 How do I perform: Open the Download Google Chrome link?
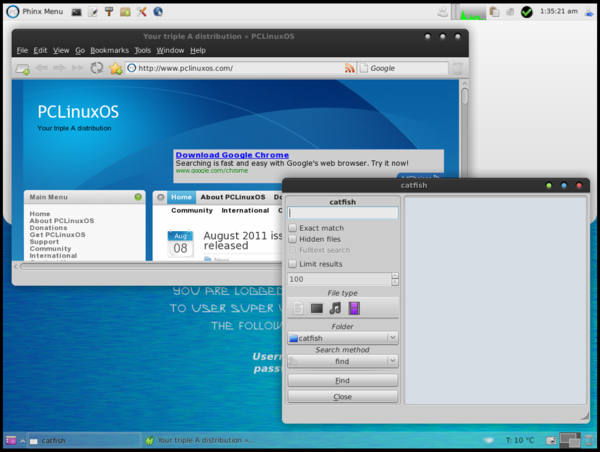click(232, 155)
